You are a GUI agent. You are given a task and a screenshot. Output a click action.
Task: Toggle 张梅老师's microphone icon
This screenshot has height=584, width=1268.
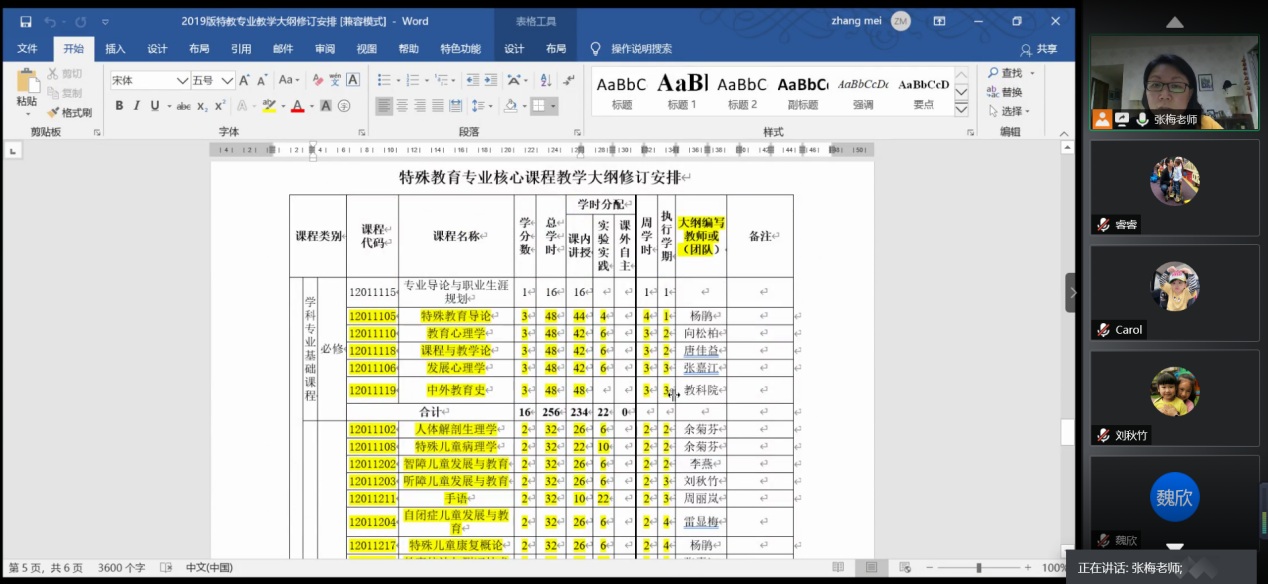(x=1141, y=120)
